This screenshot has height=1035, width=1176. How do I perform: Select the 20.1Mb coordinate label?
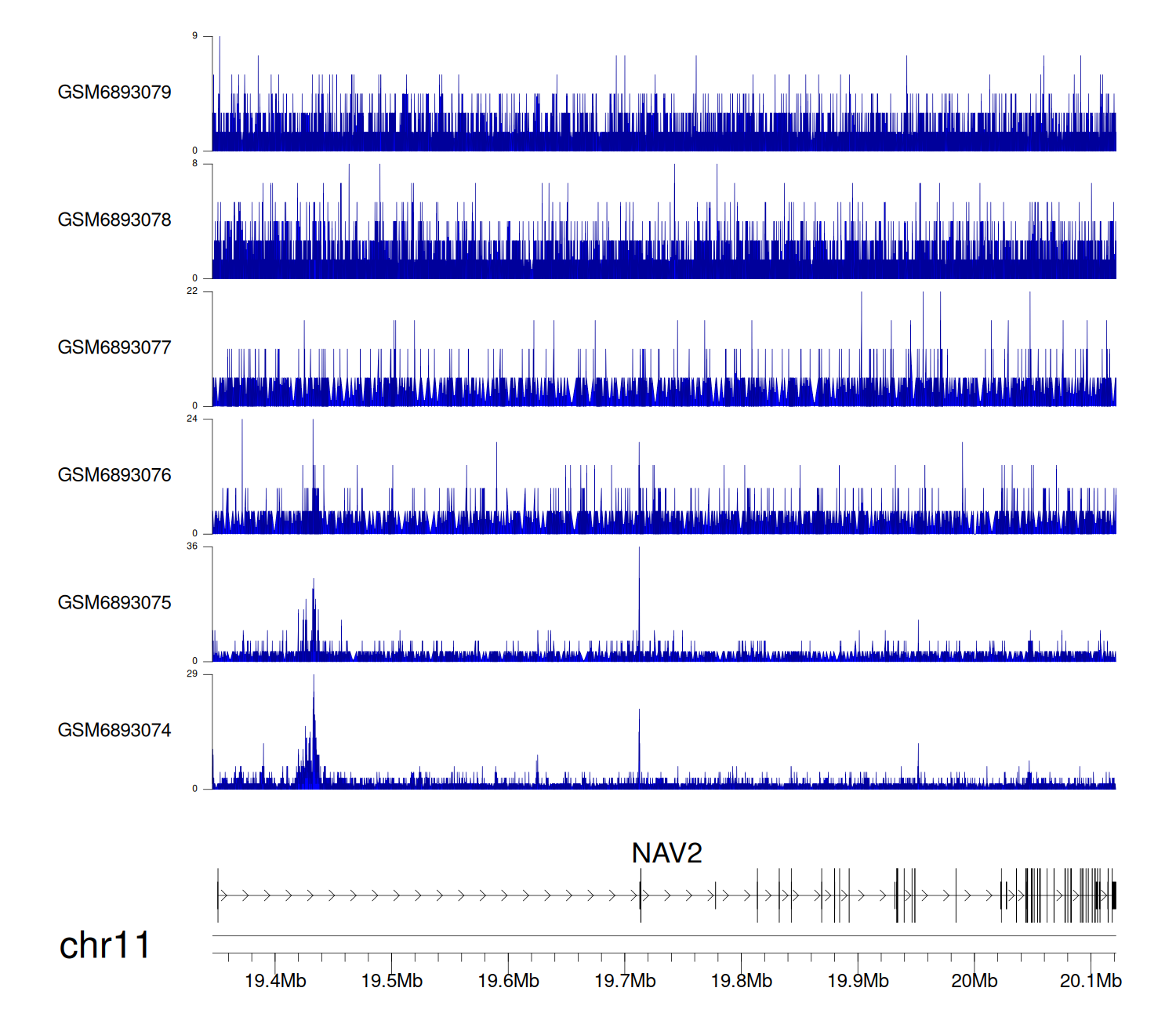1091,981
